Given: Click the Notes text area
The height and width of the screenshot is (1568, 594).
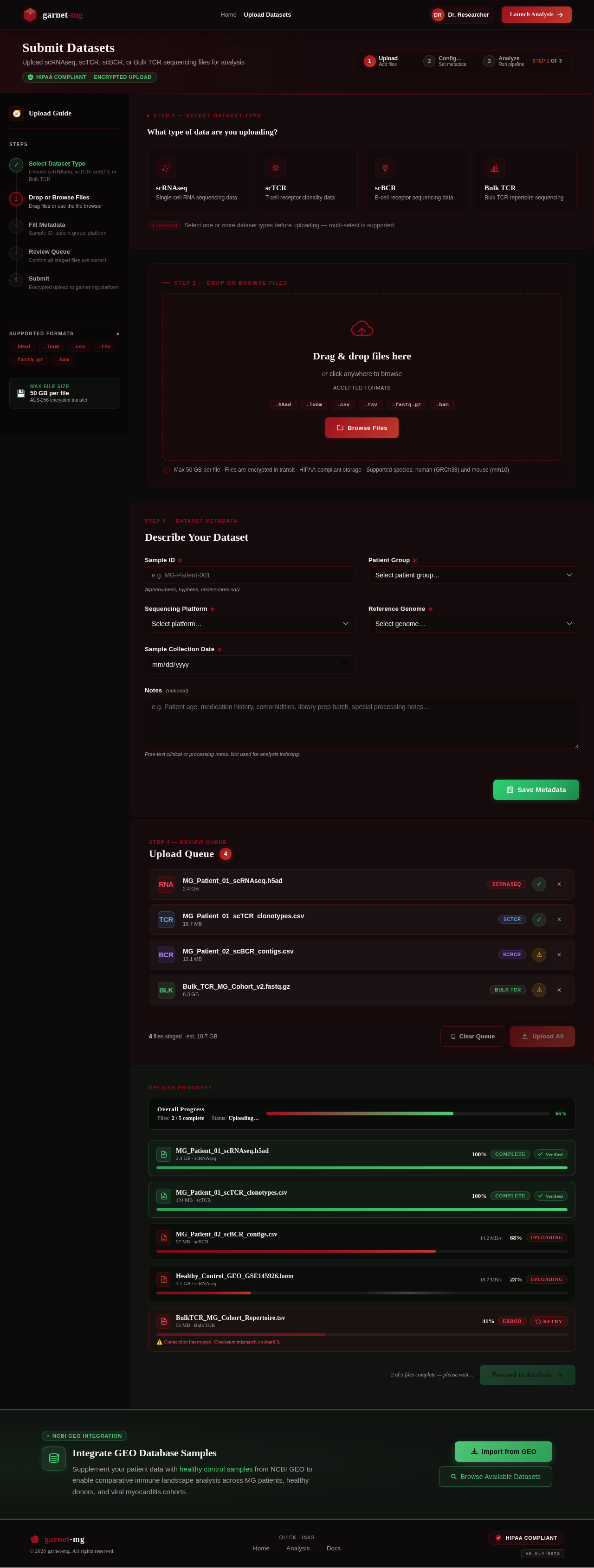Looking at the screenshot, I should [x=362, y=723].
